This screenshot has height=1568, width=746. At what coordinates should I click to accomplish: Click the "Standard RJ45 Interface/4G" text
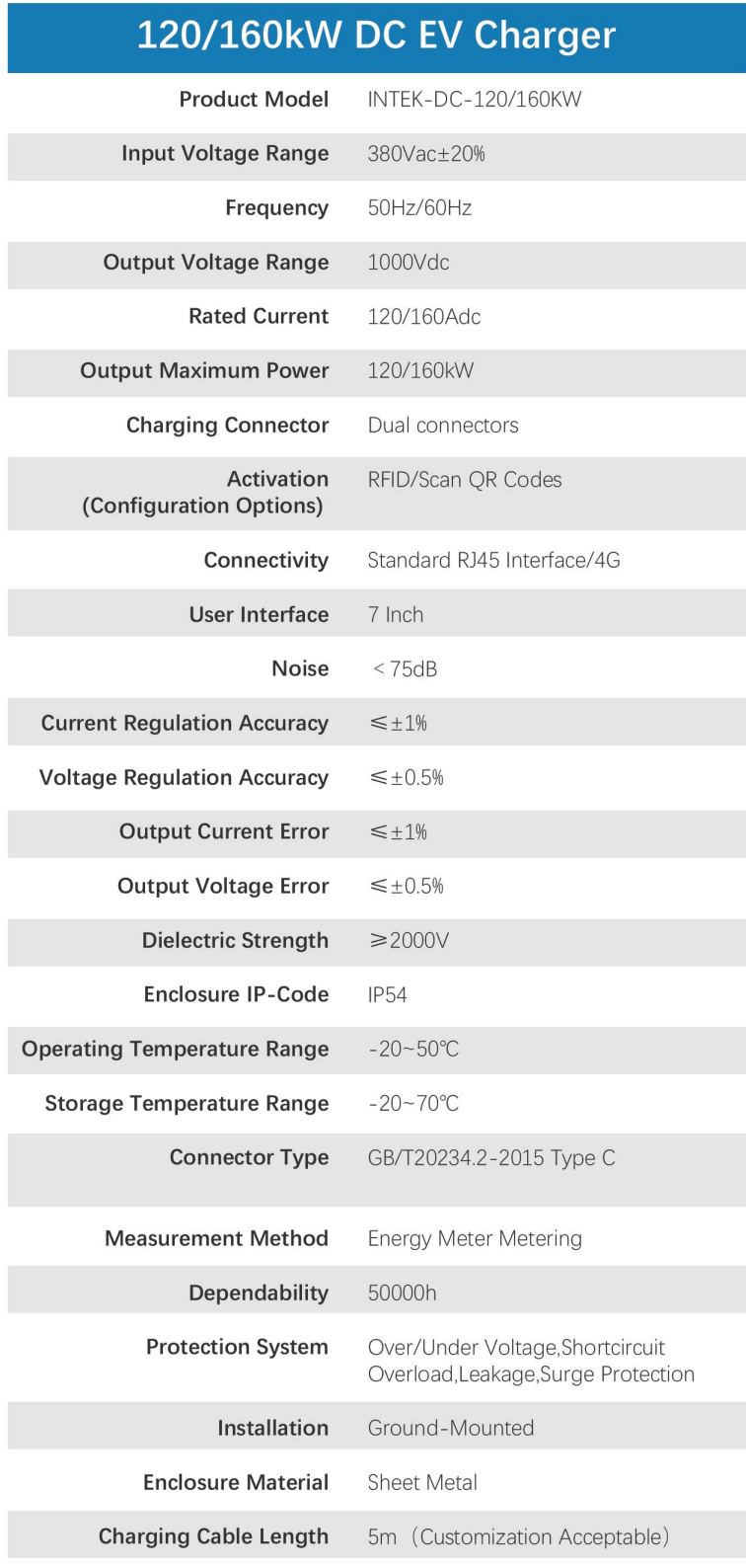493,561
